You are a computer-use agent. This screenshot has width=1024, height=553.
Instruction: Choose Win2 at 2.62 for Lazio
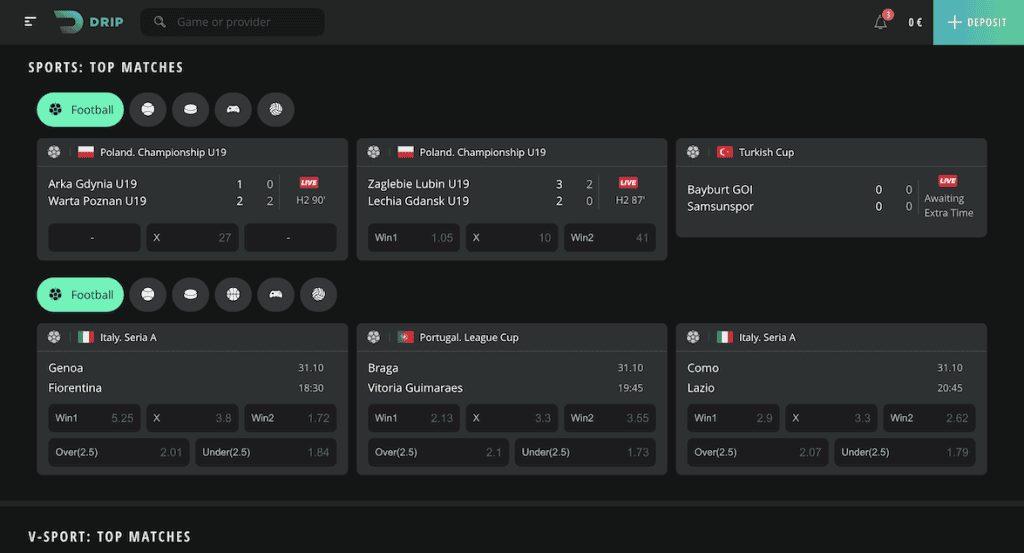(x=929, y=418)
